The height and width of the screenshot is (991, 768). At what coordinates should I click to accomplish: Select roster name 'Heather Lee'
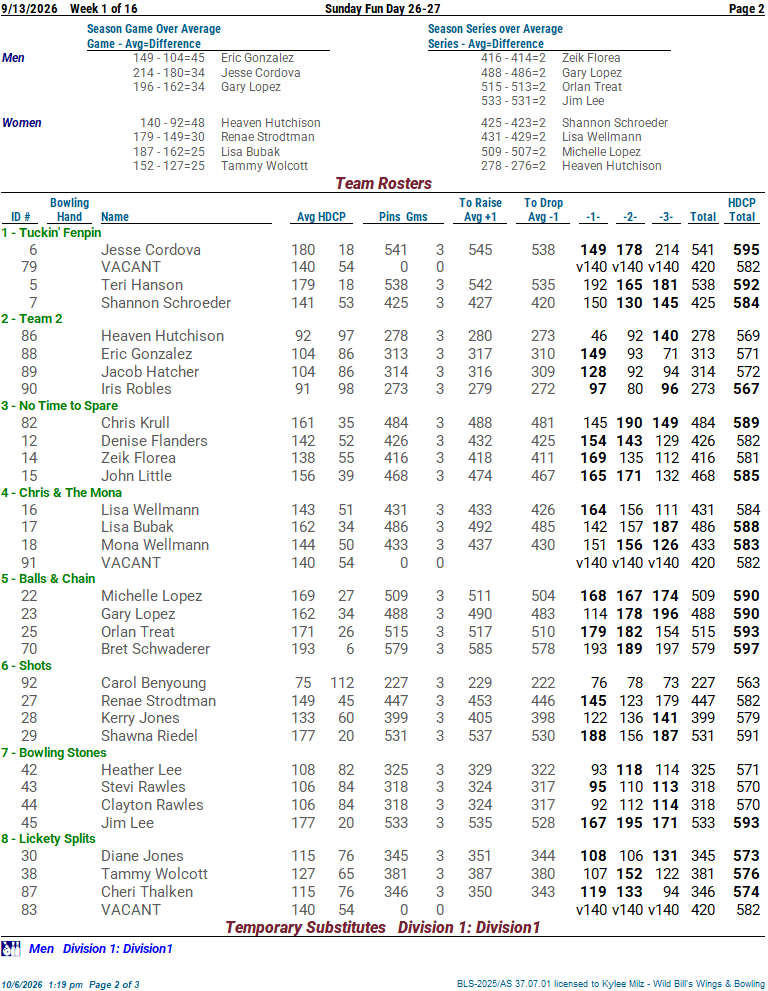point(141,770)
